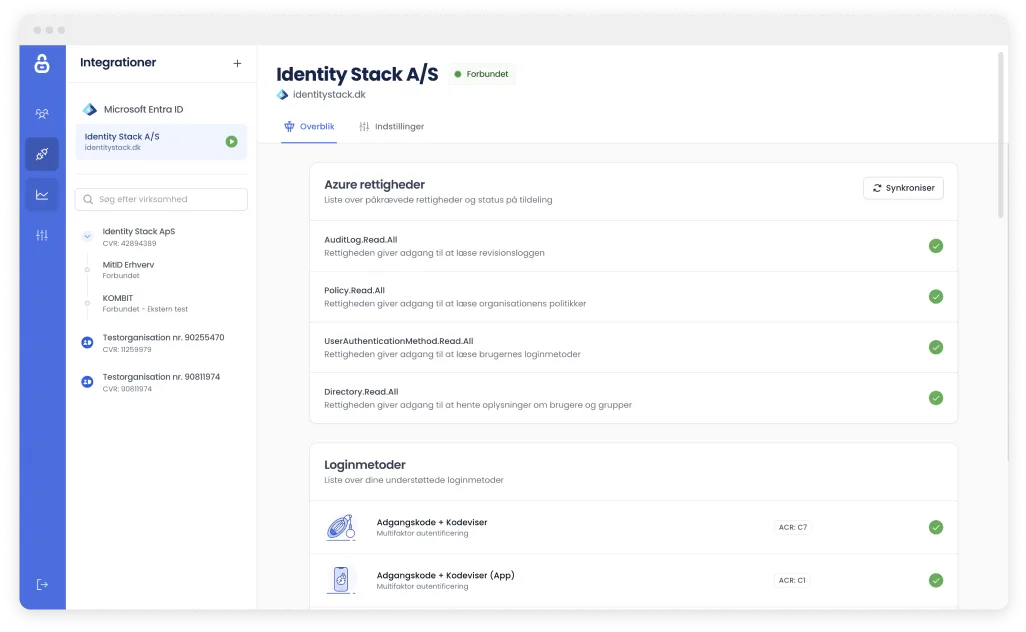Select MitID Erhverv tree item
1026x632 pixels.
point(128,270)
